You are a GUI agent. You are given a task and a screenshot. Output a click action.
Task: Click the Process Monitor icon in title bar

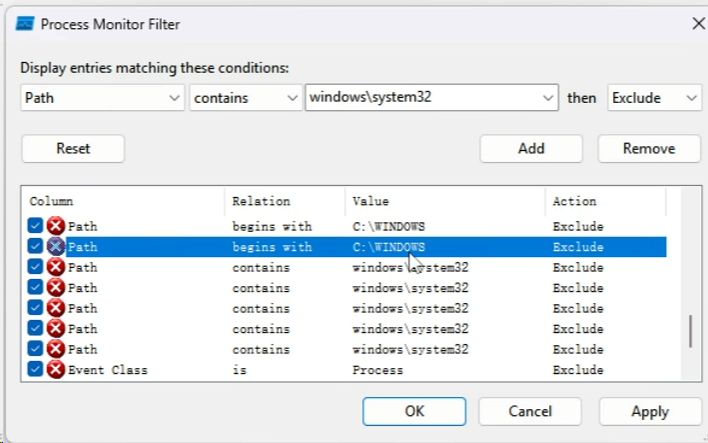(x=25, y=24)
